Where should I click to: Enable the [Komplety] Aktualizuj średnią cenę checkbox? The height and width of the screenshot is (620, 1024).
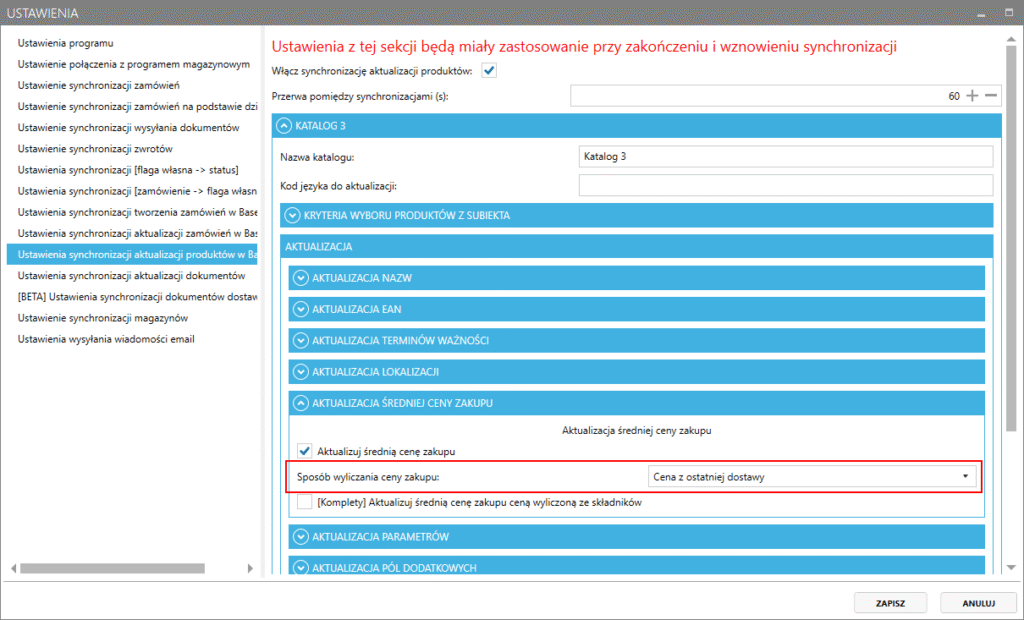tap(304, 502)
